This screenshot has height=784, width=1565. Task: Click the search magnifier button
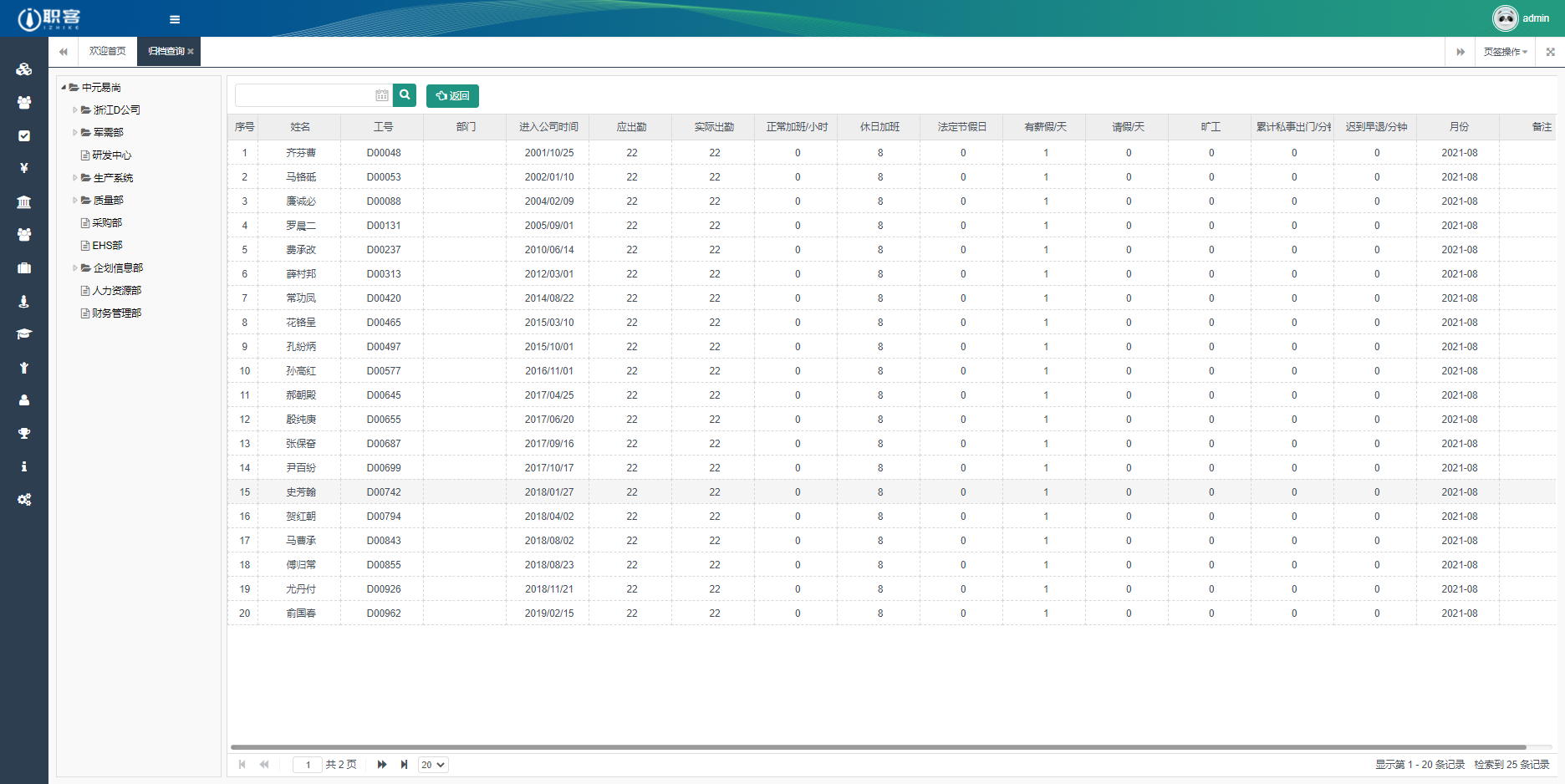(x=405, y=95)
